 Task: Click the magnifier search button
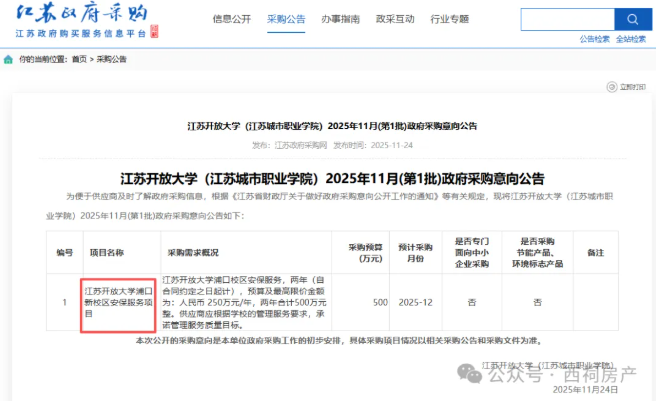pyautogui.click(x=632, y=19)
